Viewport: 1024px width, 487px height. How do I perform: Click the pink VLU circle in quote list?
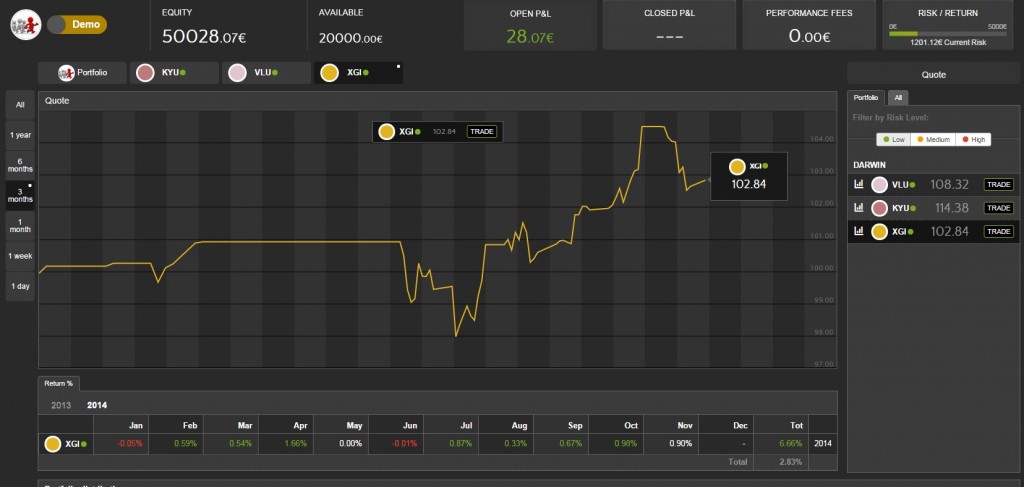coord(879,185)
